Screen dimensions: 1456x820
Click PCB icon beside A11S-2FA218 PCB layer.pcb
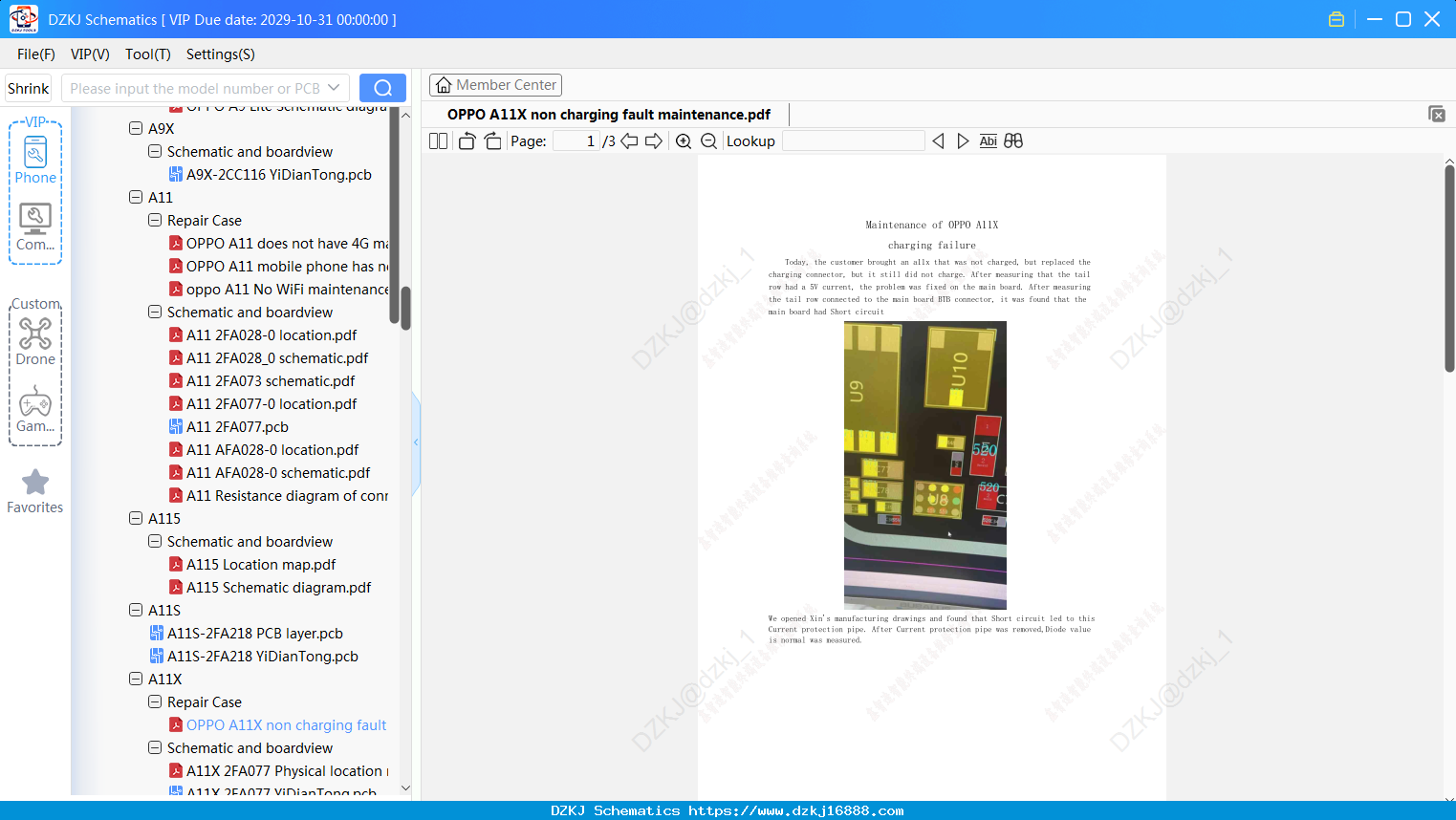point(157,634)
